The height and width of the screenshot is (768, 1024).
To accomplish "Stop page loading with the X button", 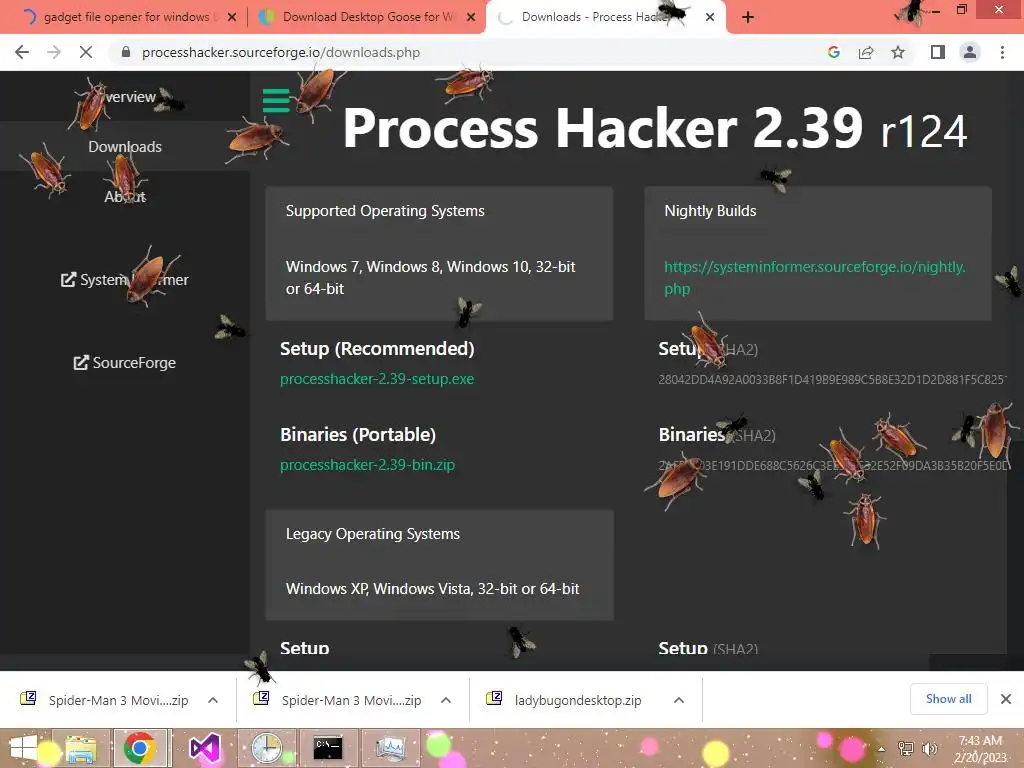I will pyautogui.click(x=86, y=52).
